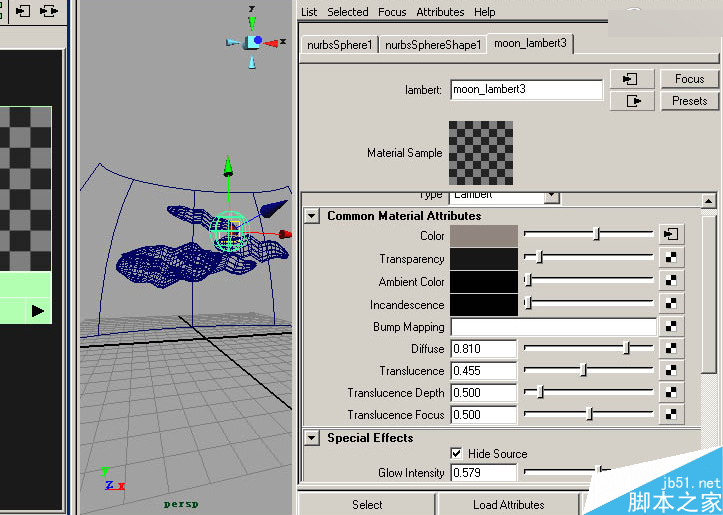Click the Glow Intensity value field 0.579
Screen dimensions: 723x515
pos(484,473)
